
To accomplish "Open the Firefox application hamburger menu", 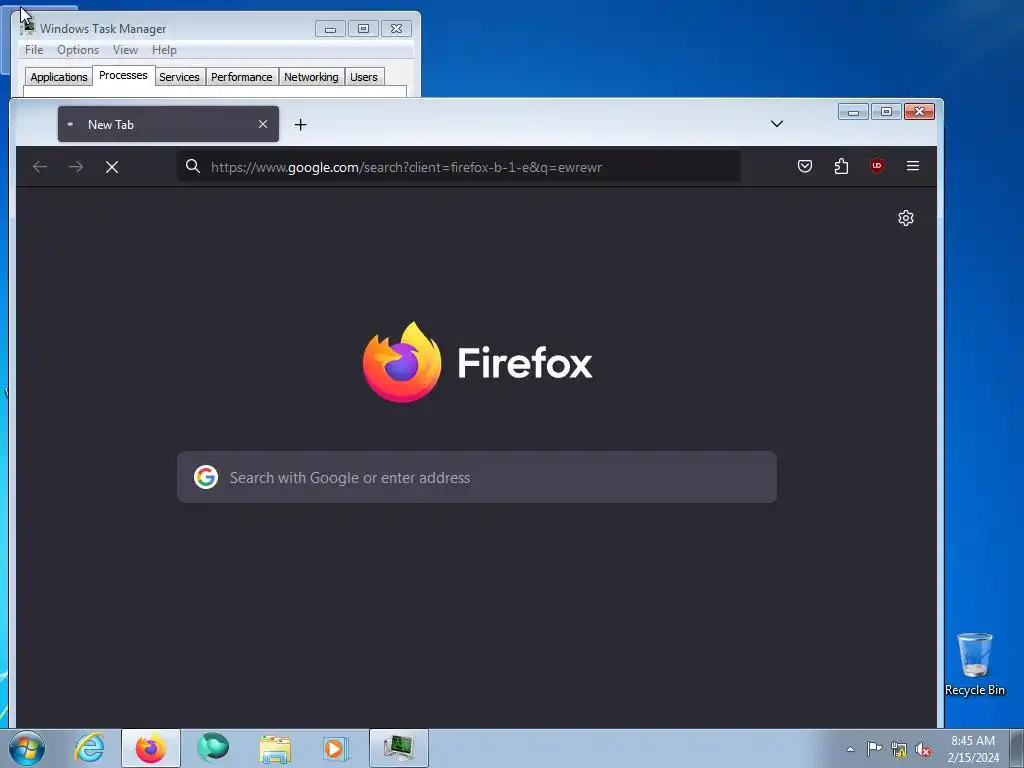I will [913, 167].
